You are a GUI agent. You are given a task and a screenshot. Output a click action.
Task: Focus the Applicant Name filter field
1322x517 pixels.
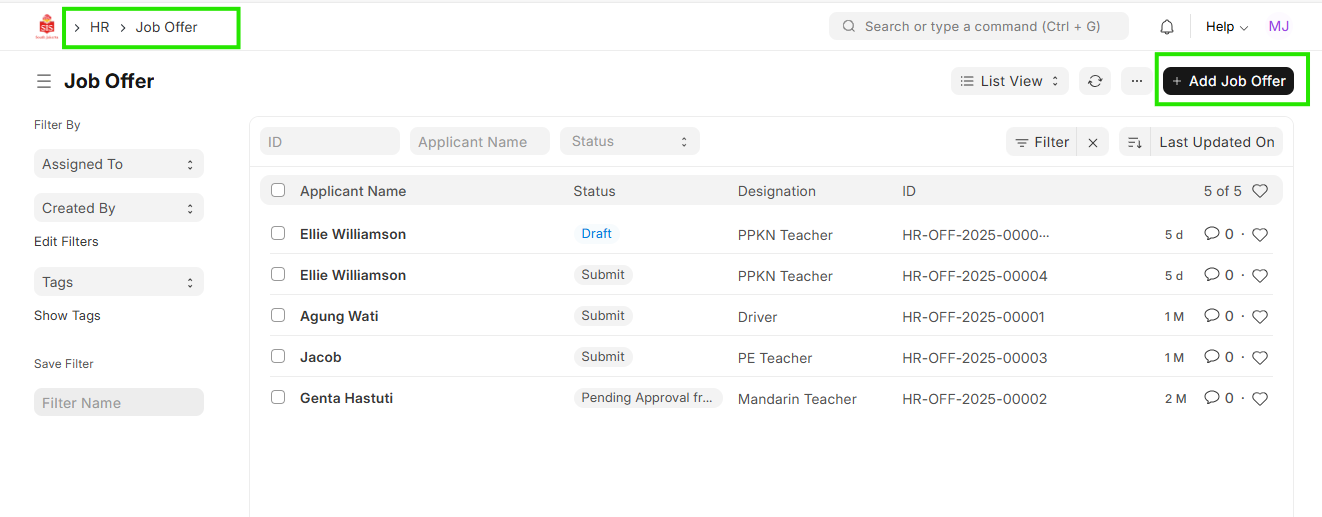479,142
